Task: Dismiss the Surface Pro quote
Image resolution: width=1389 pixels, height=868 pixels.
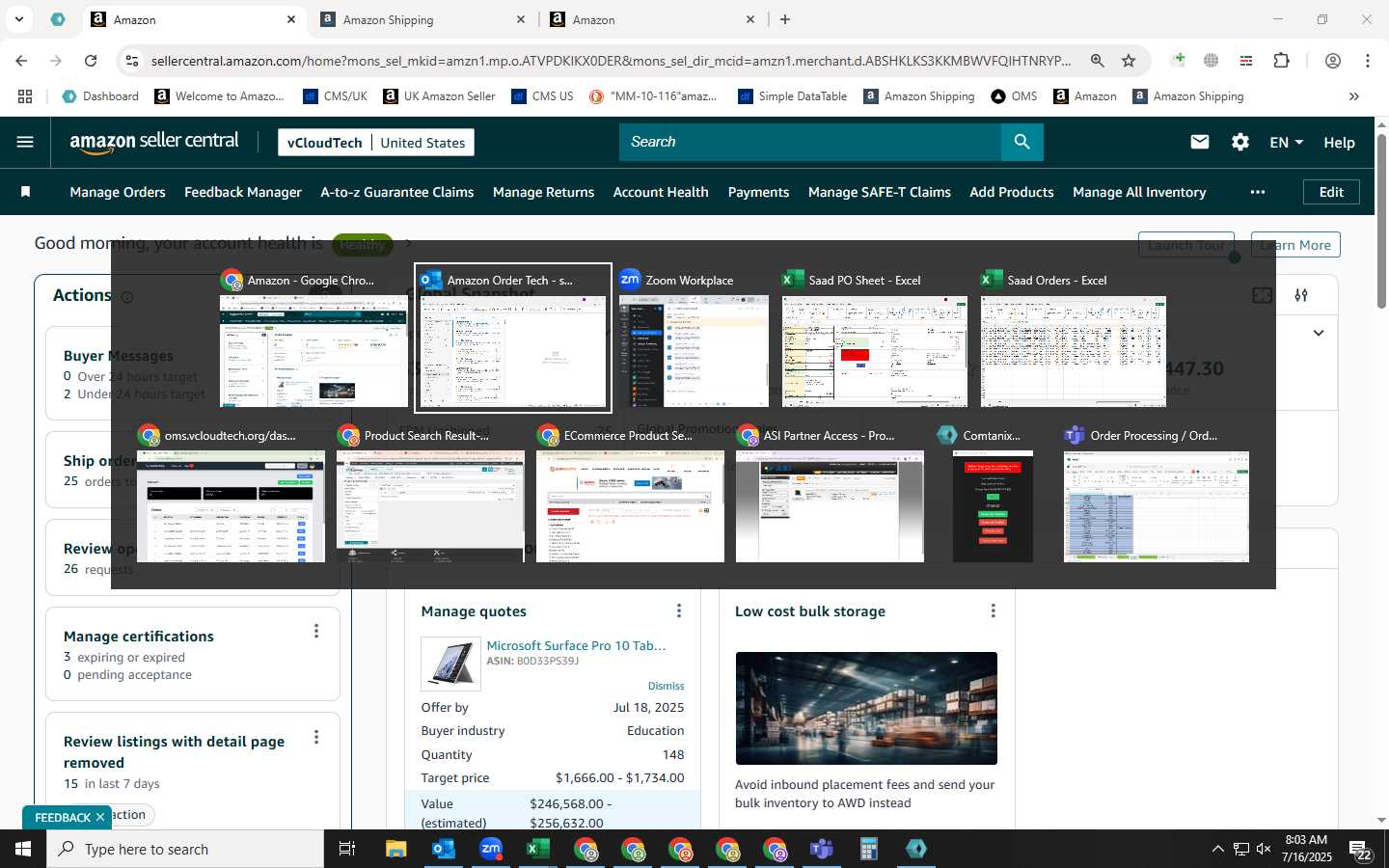Action: [666, 686]
